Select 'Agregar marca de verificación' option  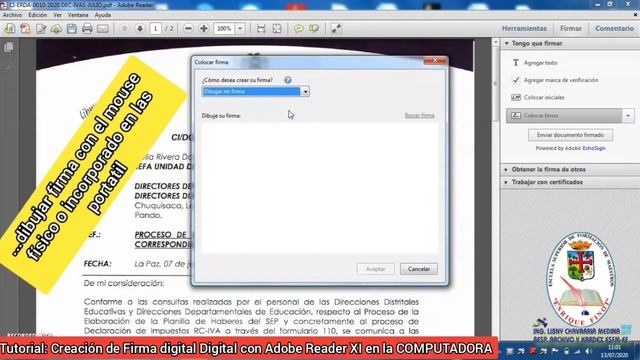561,80
